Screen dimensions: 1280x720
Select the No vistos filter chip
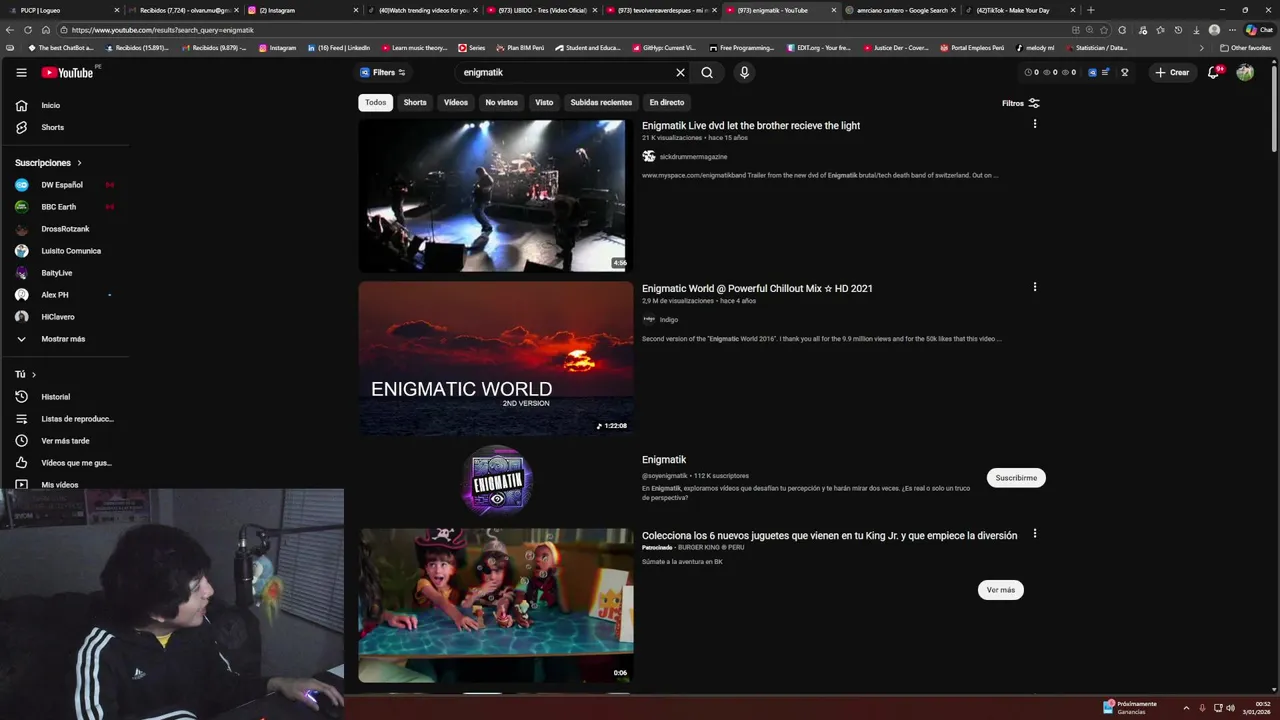click(x=502, y=102)
